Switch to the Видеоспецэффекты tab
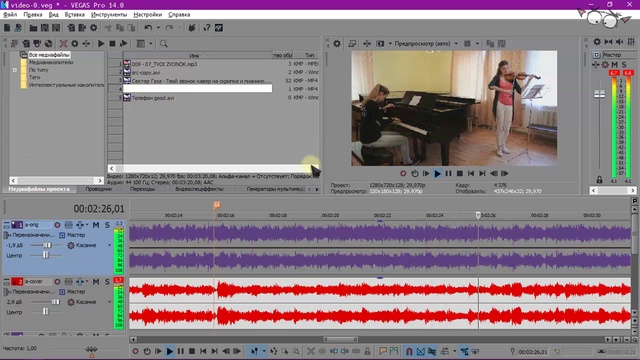The image size is (640, 360). click(x=199, y=189)
